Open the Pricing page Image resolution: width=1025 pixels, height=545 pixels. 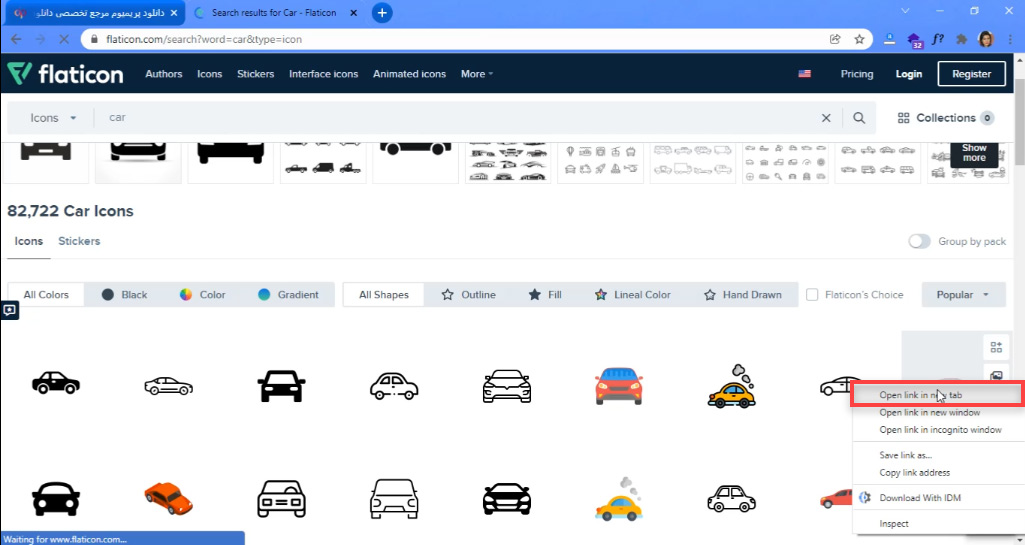tap(857, 74)
